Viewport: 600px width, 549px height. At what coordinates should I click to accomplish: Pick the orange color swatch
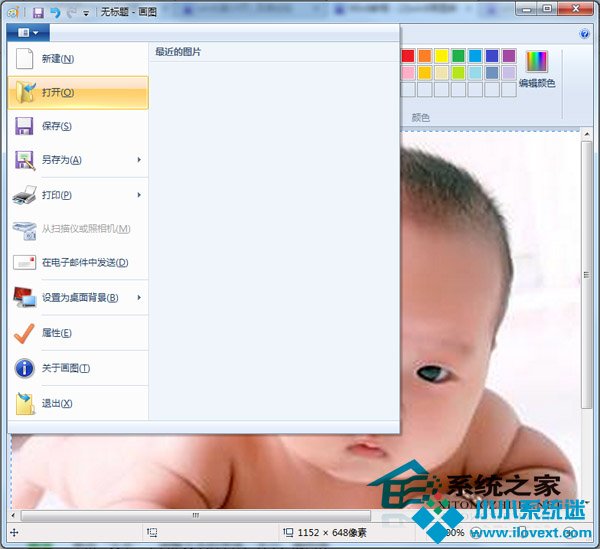pos(425,56)
